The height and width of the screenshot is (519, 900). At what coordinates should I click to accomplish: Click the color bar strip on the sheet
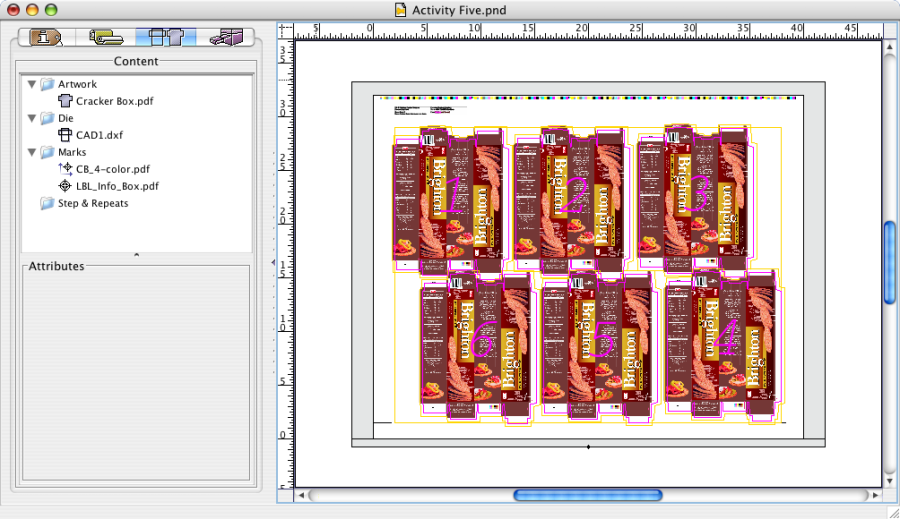tap(588, 98)
